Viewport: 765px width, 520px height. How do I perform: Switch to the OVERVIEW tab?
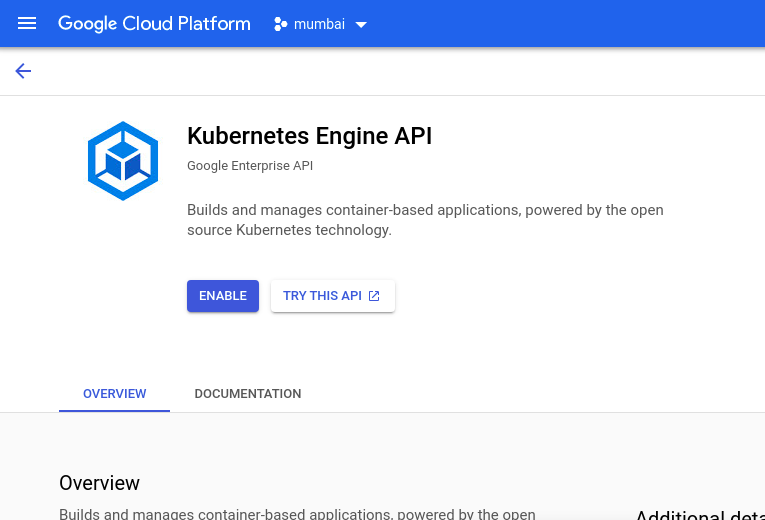pos(114,394)
